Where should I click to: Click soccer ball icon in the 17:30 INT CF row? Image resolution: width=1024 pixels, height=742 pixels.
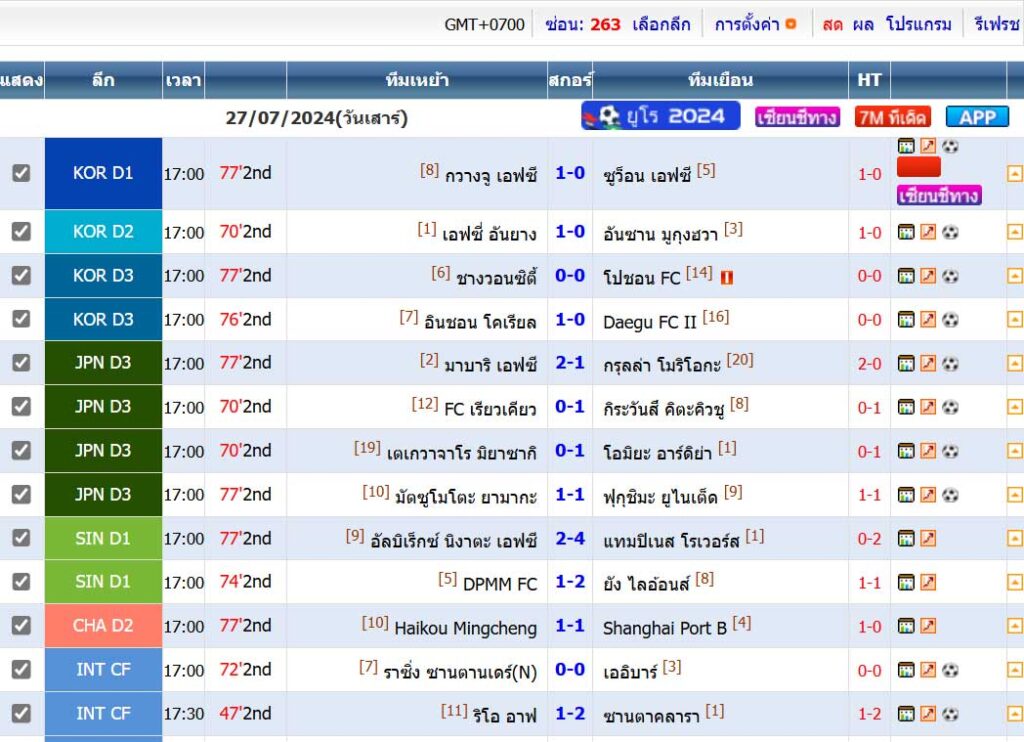pos(950,713)
